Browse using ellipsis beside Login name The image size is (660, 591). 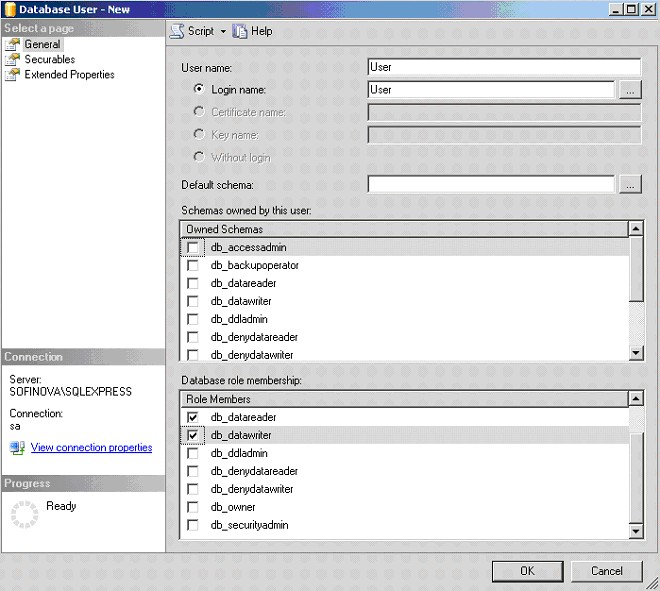click(x=629, y=90)
